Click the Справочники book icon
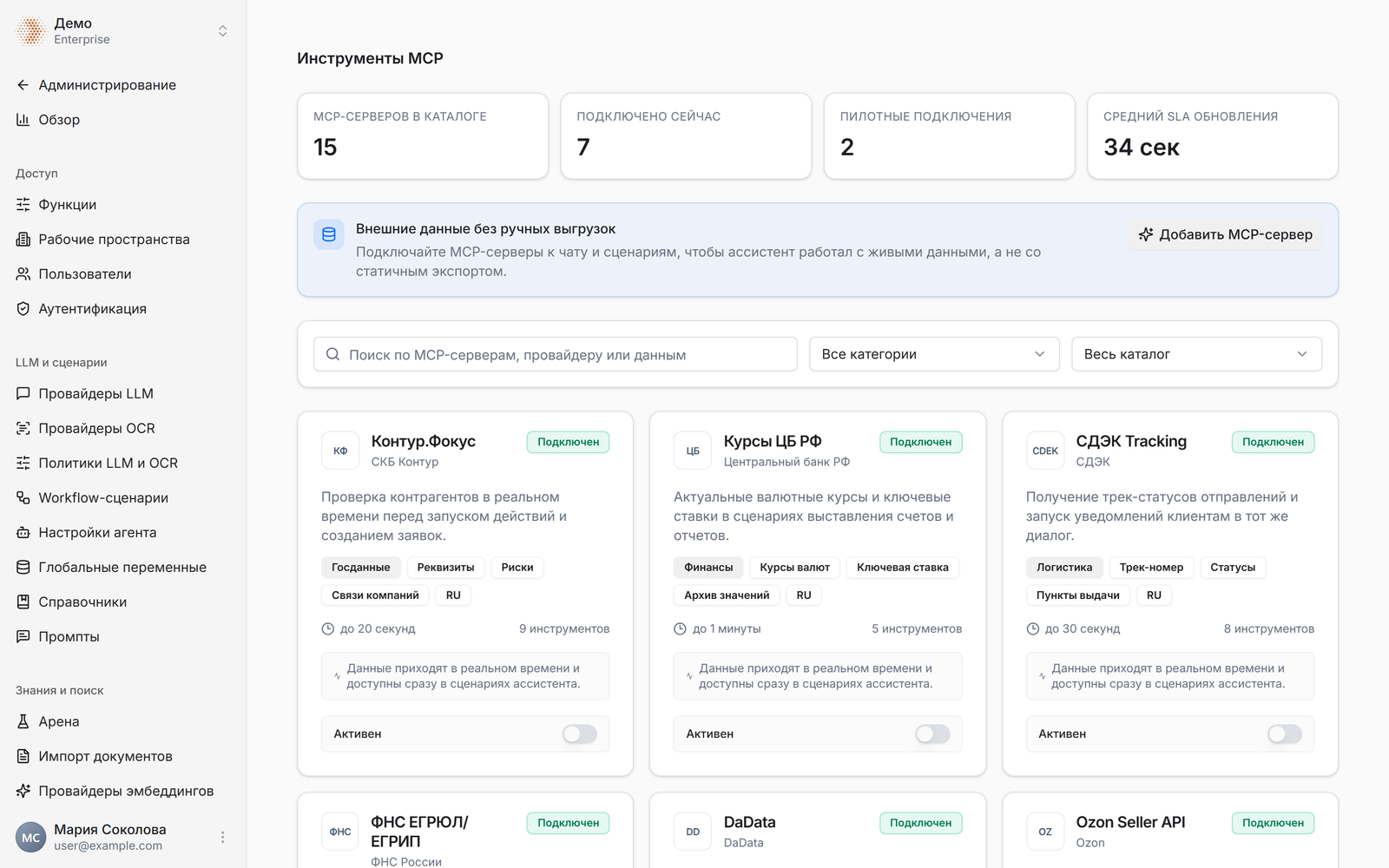1389x868 pixels. [x=23, y=602]
